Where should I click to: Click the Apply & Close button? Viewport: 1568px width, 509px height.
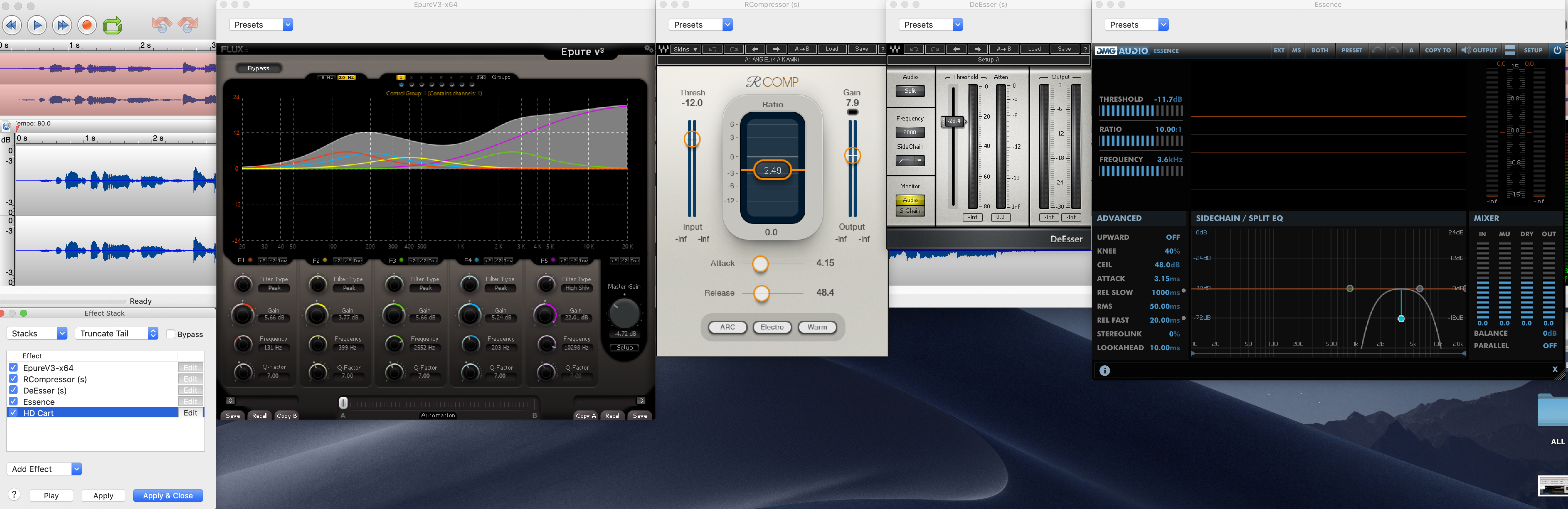point(167,496)
